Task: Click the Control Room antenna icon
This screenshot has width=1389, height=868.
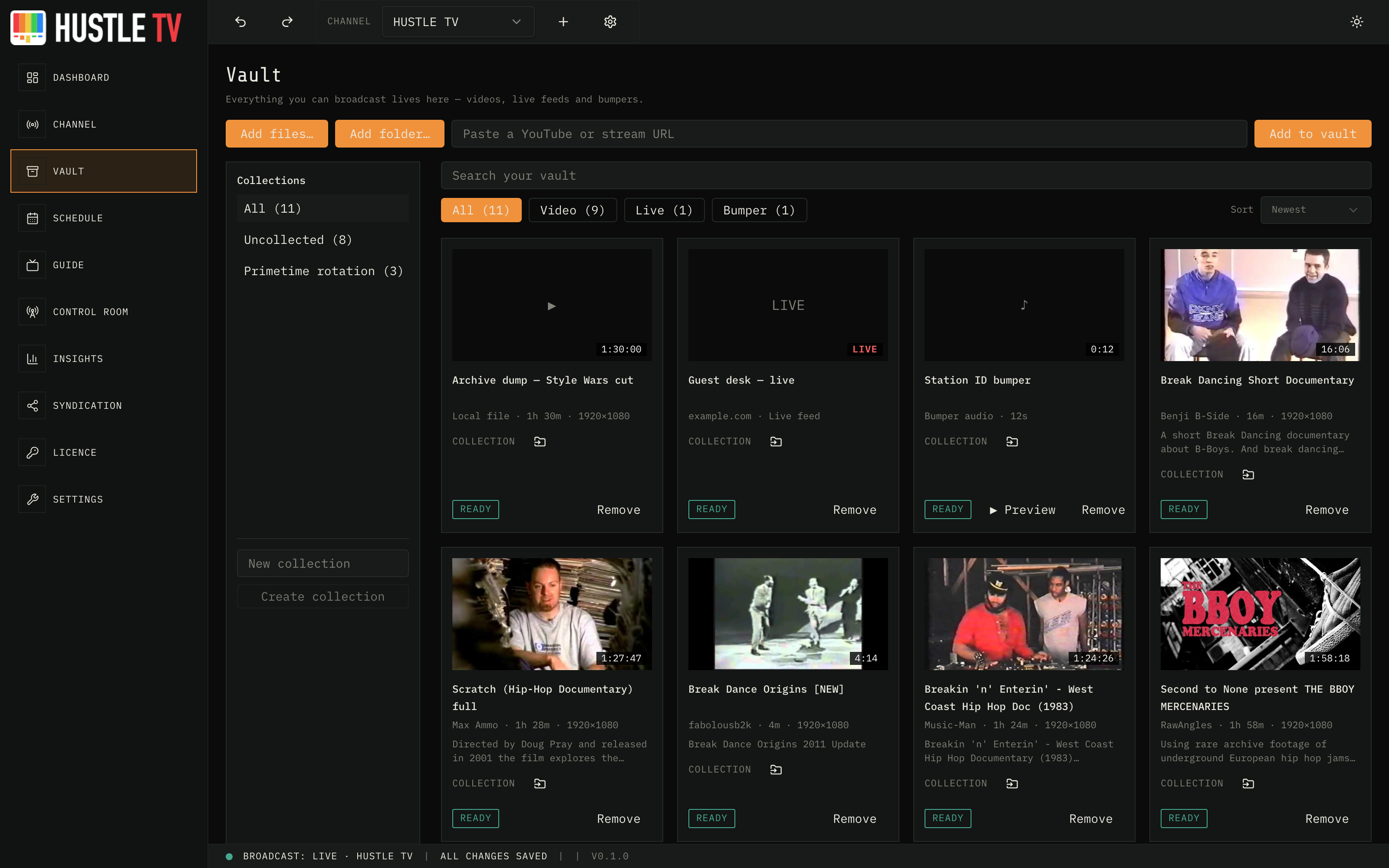Action: click(32, 312)
